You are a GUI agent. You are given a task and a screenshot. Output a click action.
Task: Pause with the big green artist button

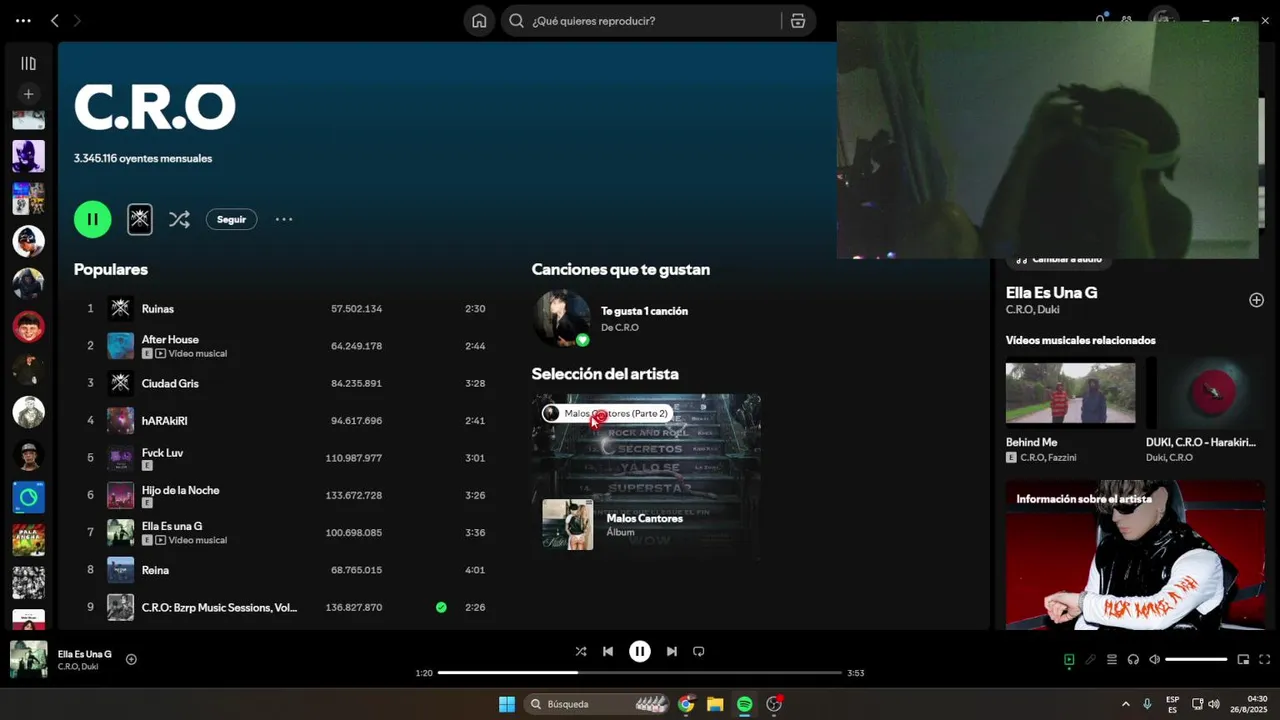click(92, 219)
